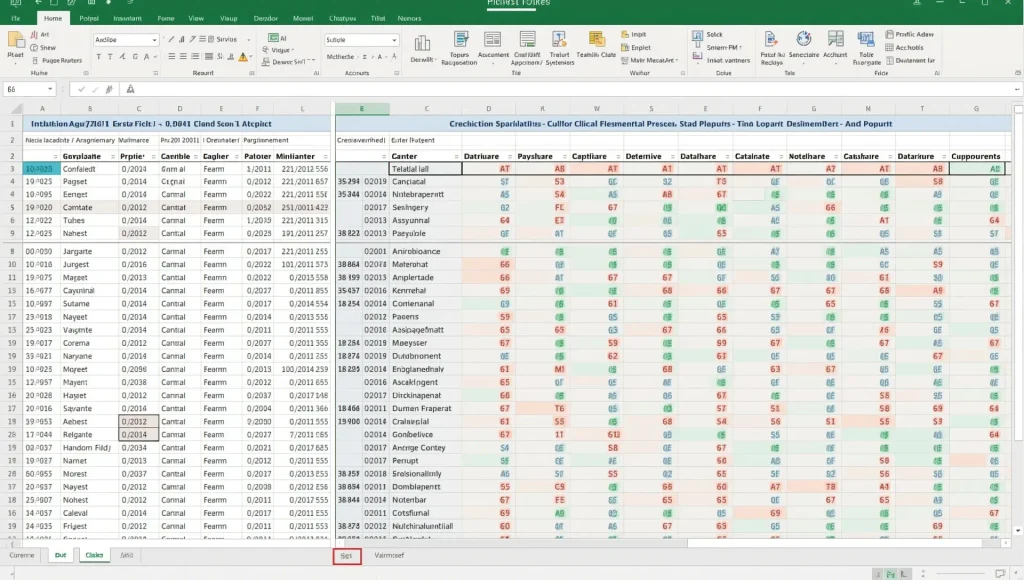1024x580 pixels.
Task: Switch to the Home ribbon tab
Action: coord(53,18)
